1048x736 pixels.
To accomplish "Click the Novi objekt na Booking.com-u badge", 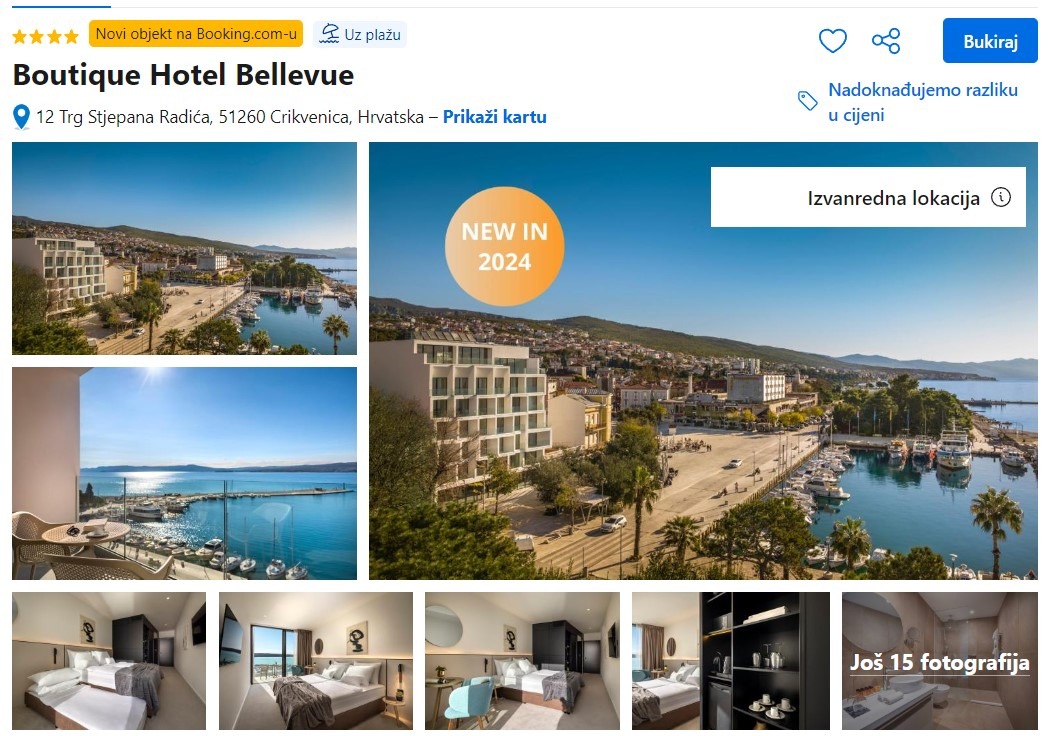I will pos(196,34).
